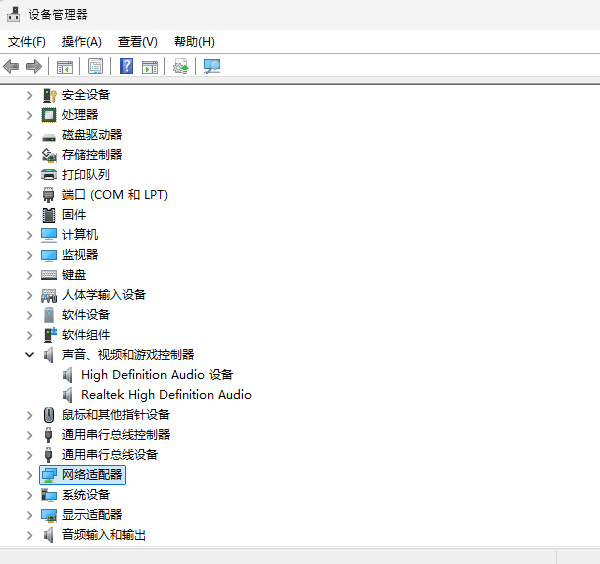
Task: Open the Properties toolbar icon
Action: pyautogui.click(x=95, y=67)
